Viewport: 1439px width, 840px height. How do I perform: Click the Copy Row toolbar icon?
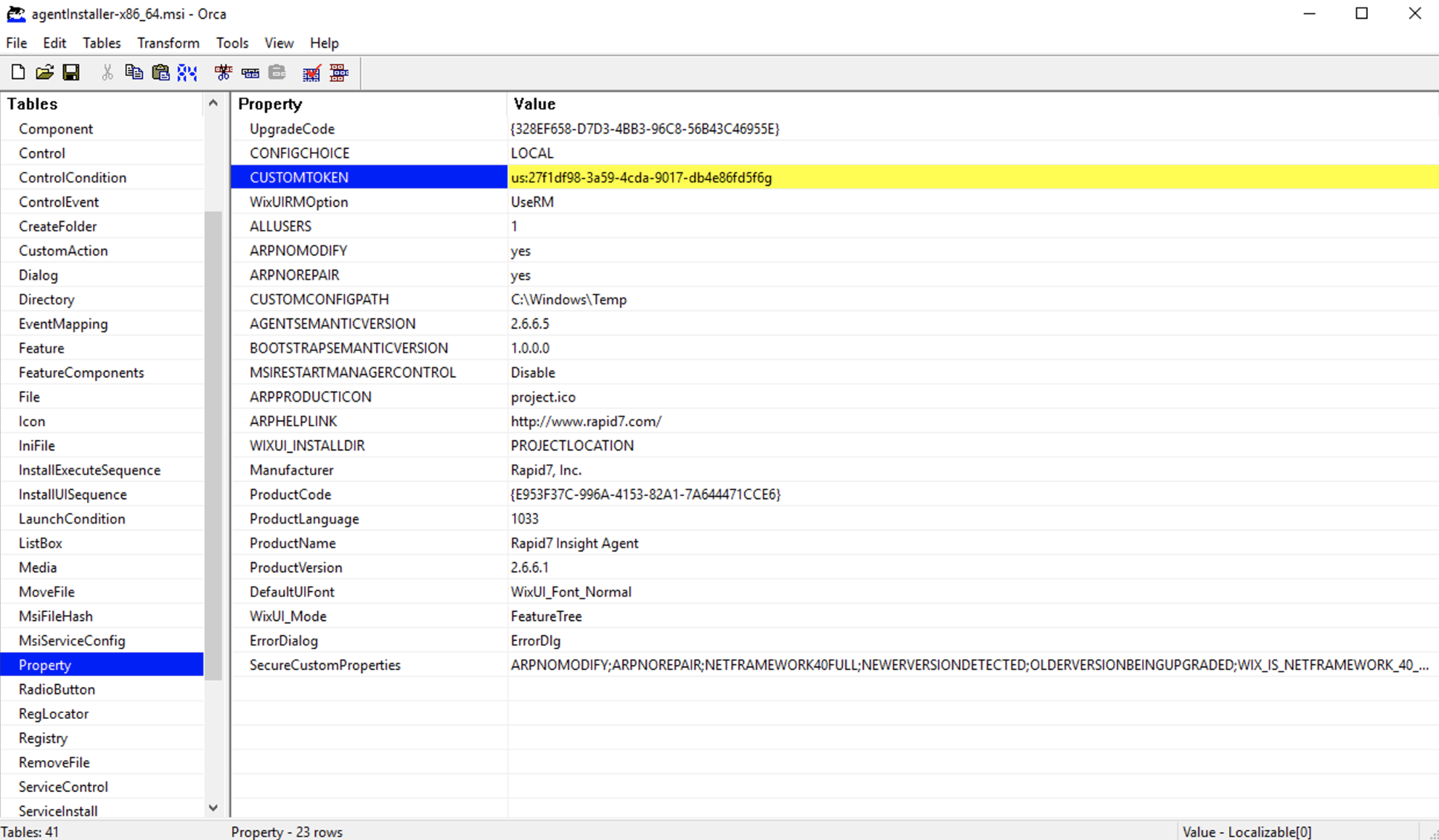pos(250,73)
